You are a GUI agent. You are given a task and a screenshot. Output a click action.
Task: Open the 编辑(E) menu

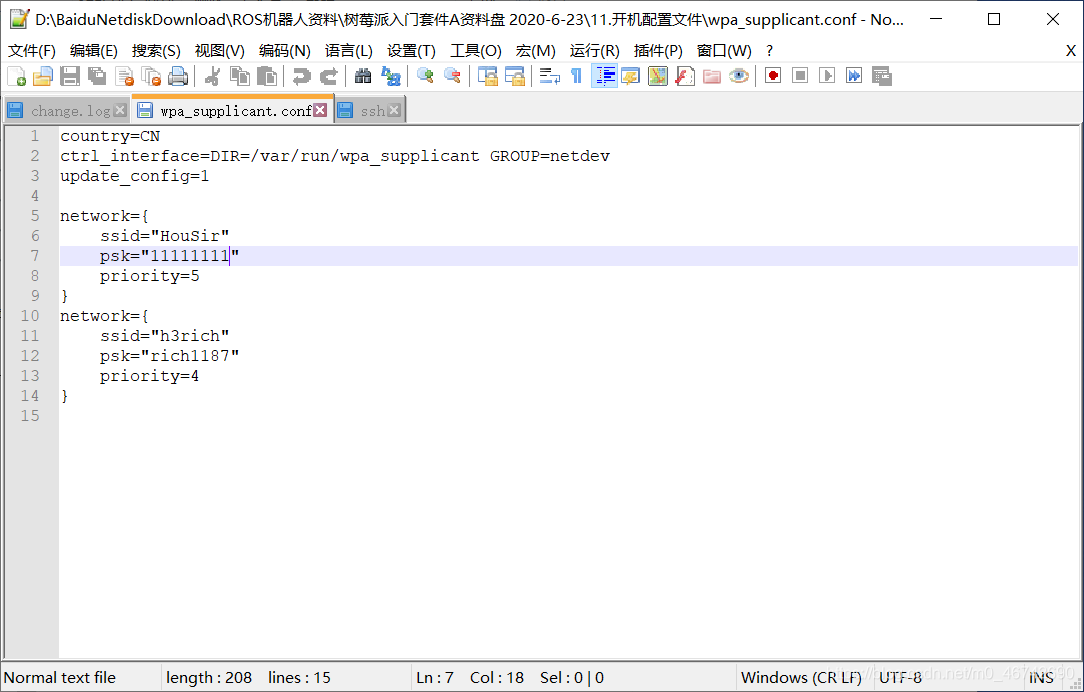[94, 50]
